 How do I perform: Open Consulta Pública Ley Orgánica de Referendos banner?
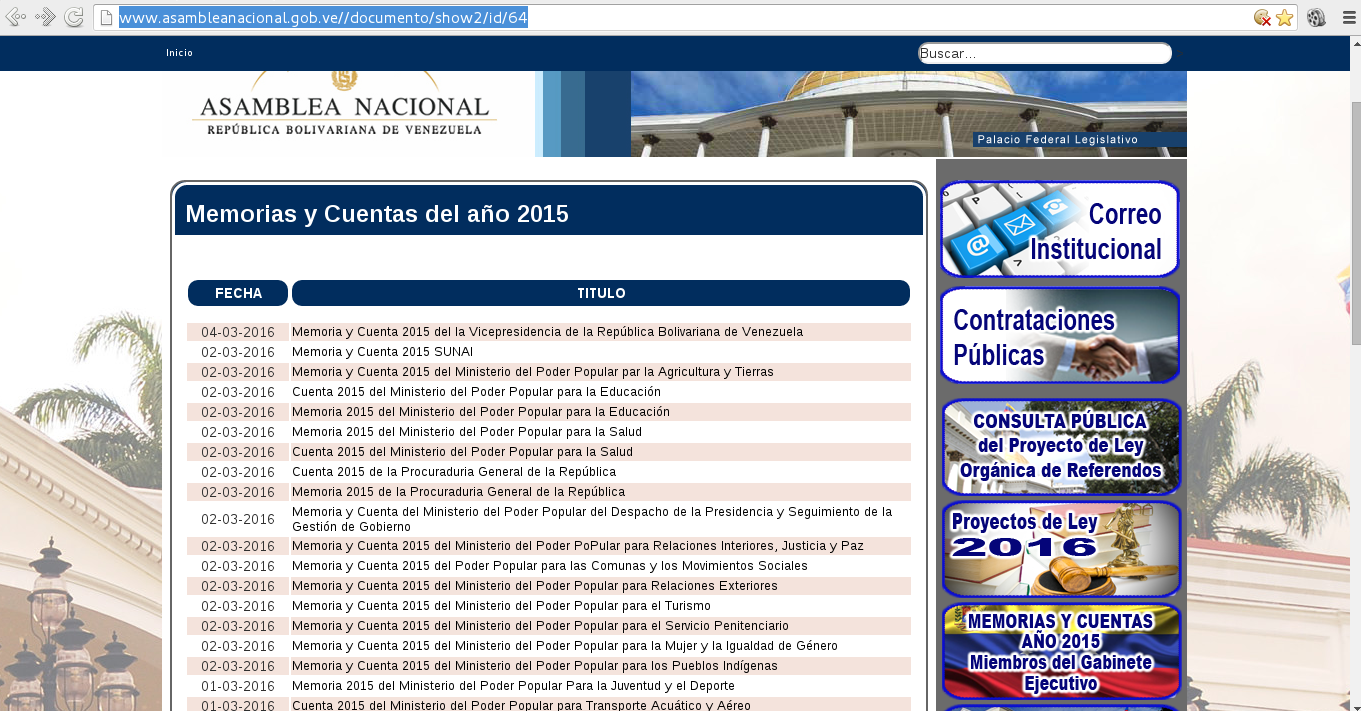click(1060, 447)
